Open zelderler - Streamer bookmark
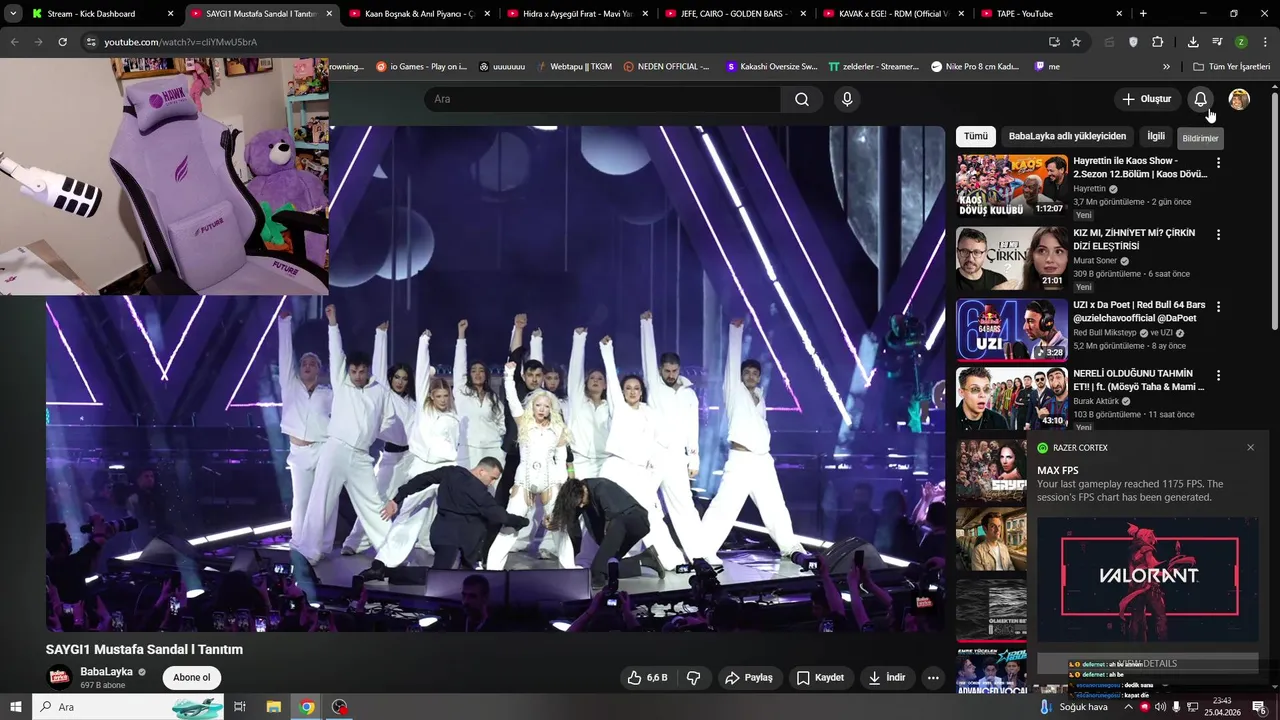 click(873, 67)
